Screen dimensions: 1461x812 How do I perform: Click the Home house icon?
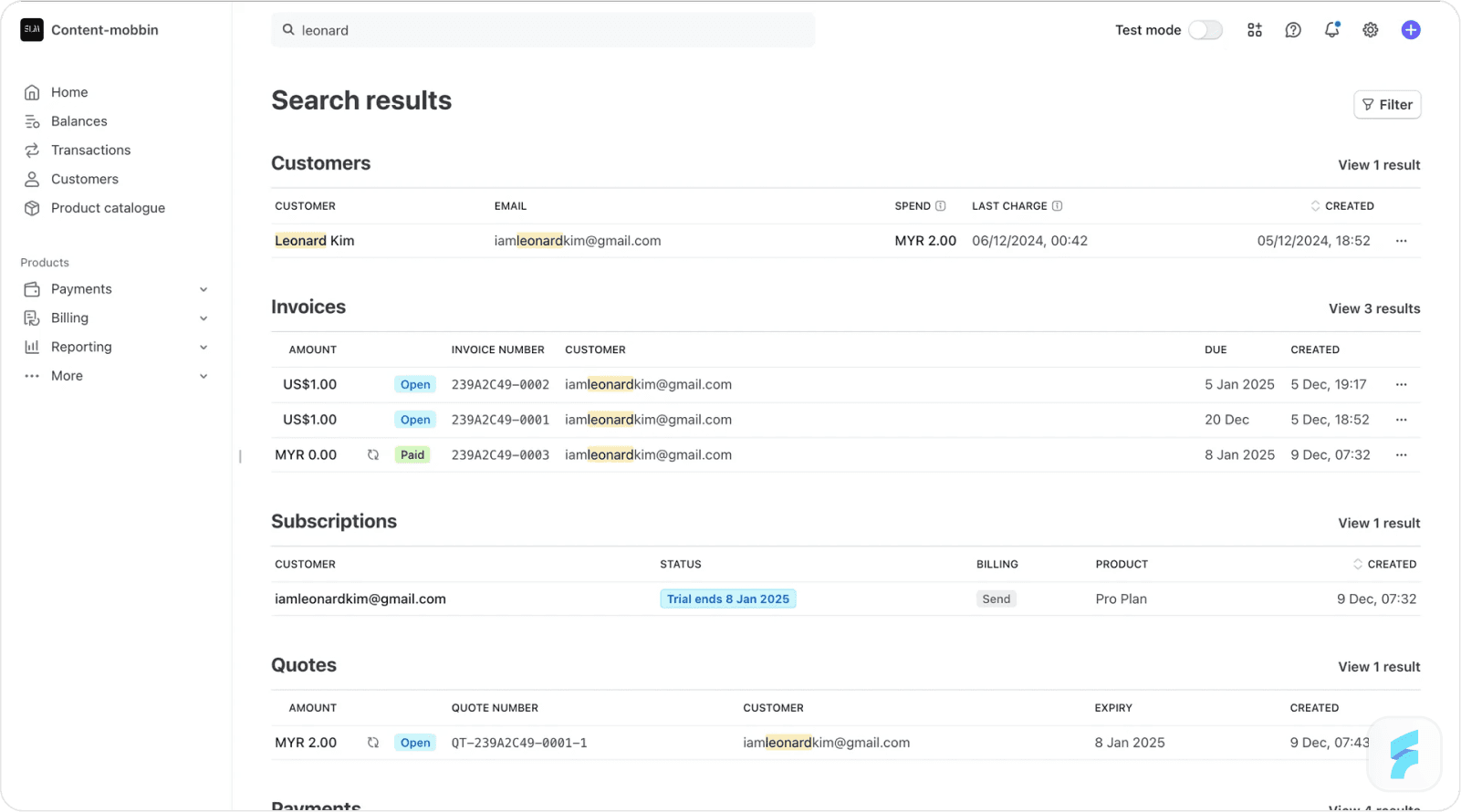coord(32,92)
